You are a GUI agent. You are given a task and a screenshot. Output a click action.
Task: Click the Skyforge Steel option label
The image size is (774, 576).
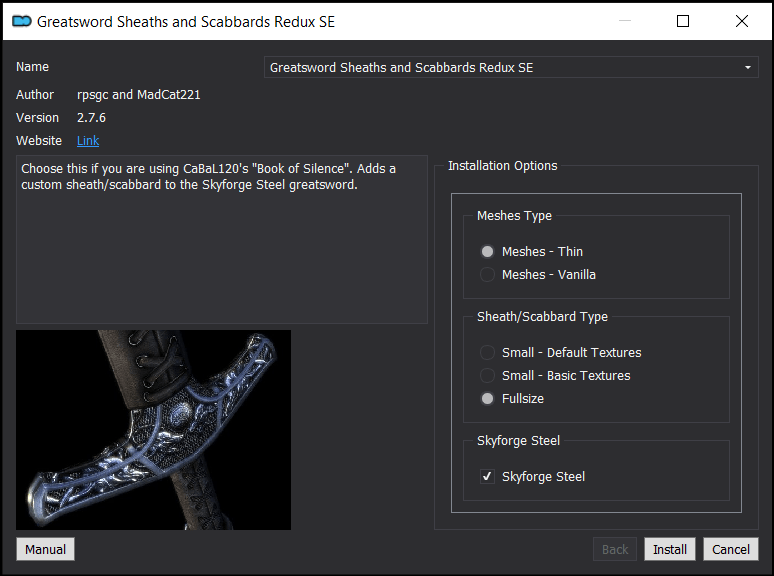coord(543,477)
